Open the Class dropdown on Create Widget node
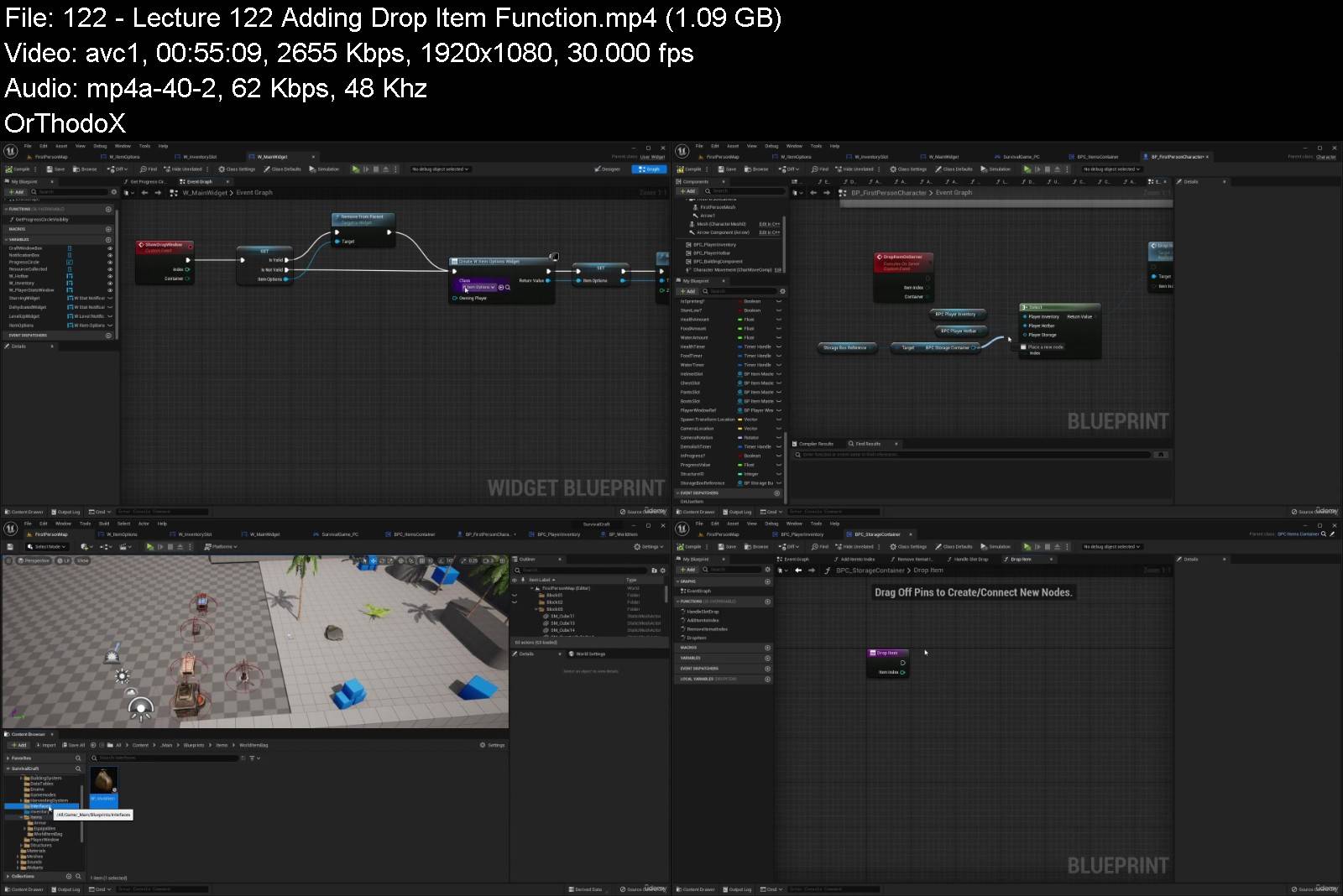This screenshot has width=1343, height=896. tap(478, 287)
